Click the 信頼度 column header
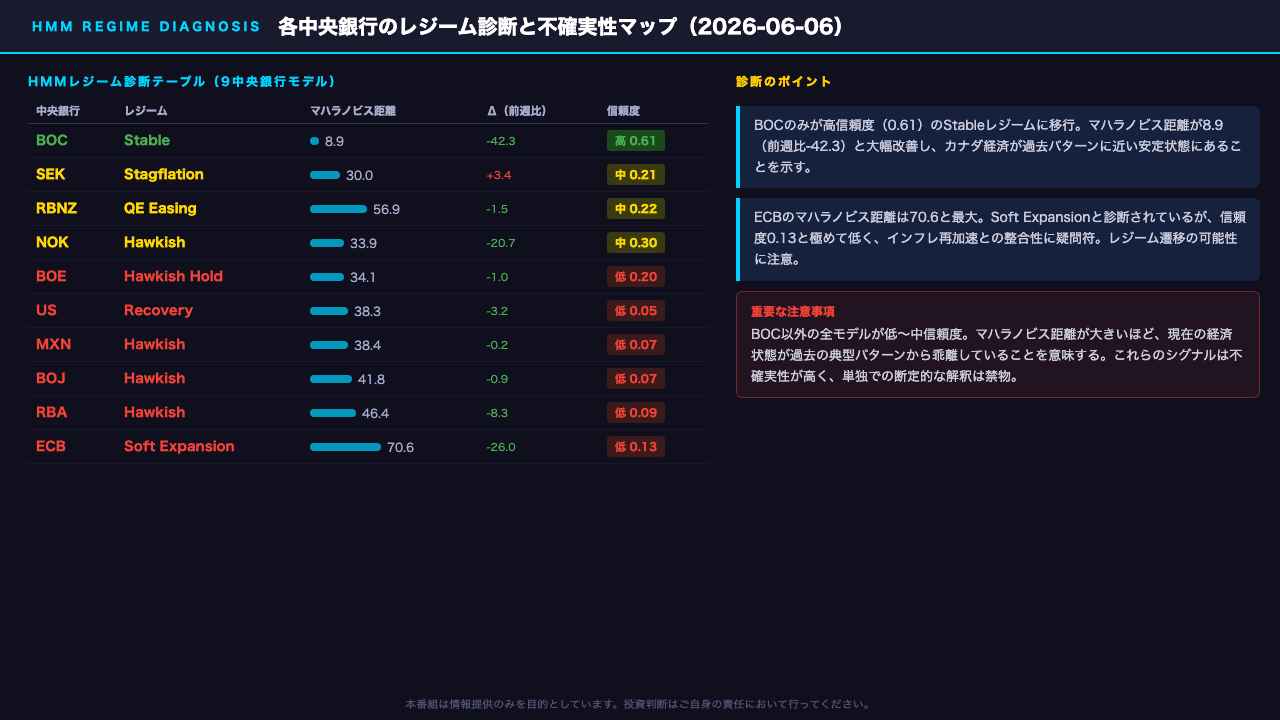Image resolution: width=1280 pixels, height=720 pixels. point(623,111)
